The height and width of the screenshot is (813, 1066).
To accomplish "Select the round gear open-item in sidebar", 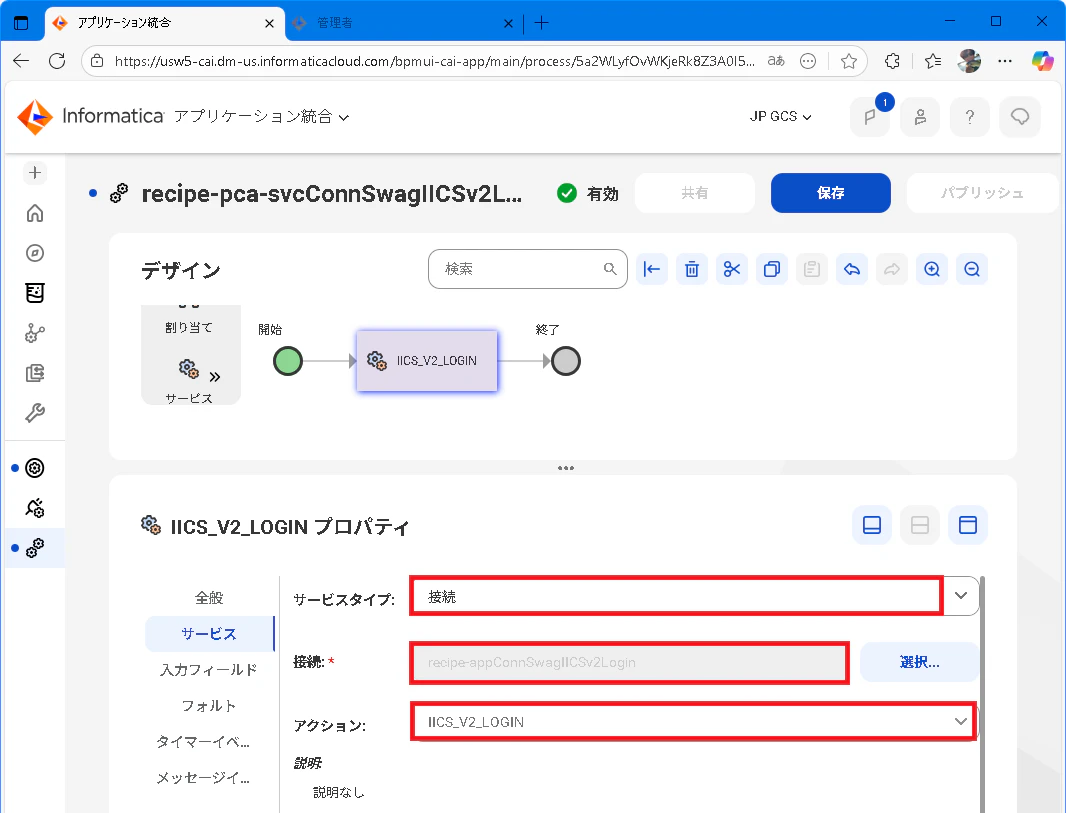I will click(35, 468).
